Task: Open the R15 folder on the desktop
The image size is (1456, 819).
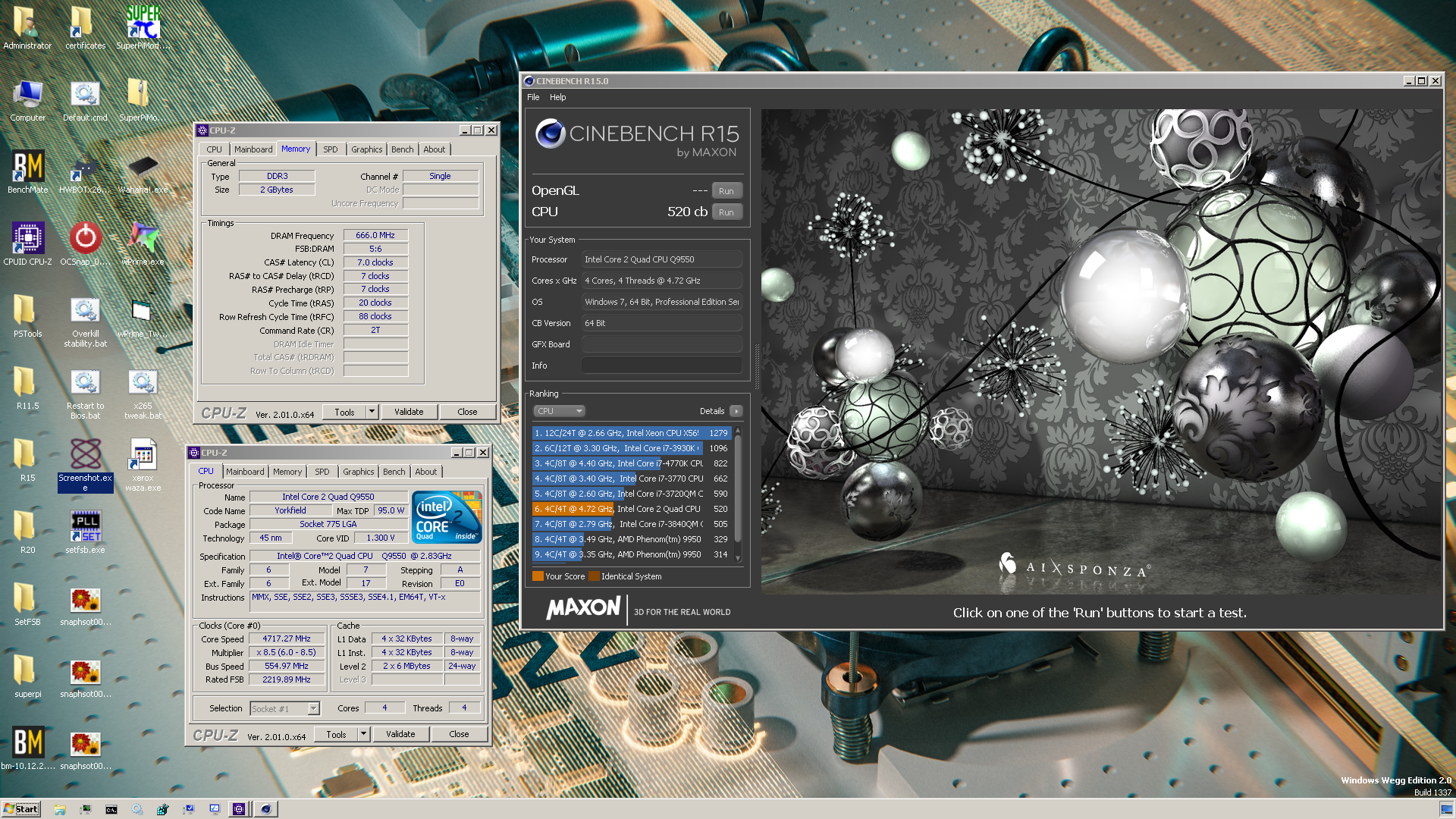Action: pyautogui.click(x=27, y=460)
